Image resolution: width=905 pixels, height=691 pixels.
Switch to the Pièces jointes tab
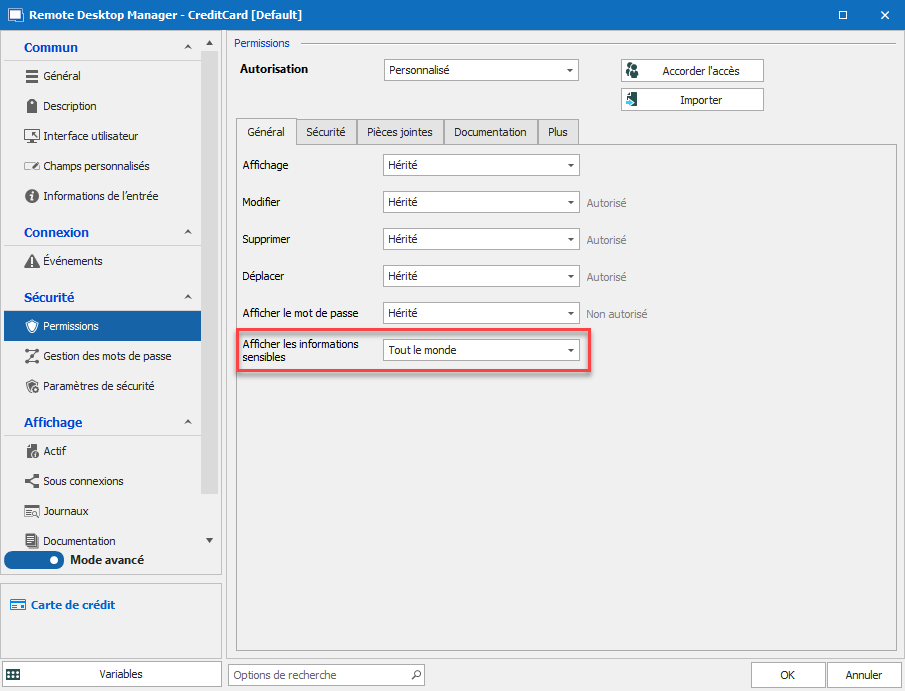pos(399,132)
